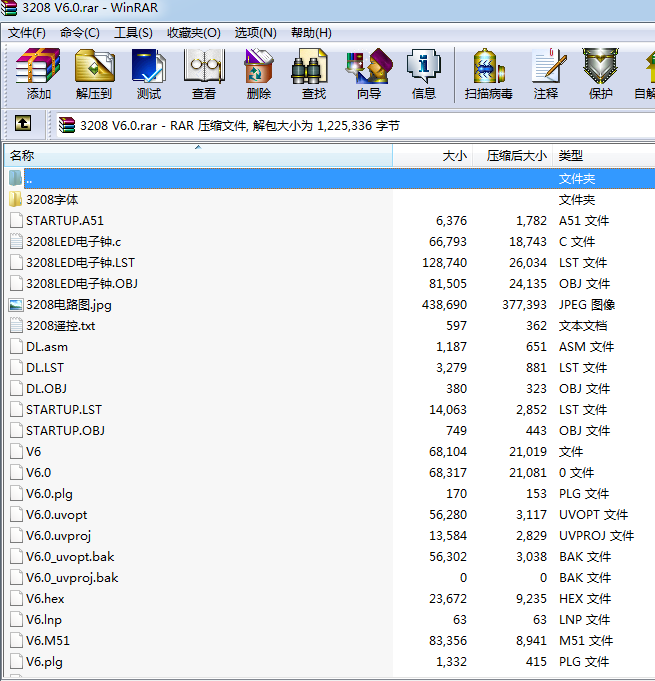Open the Options (选项) menu
The width and height of the screenshot is (655, 681).
point(255,33)
